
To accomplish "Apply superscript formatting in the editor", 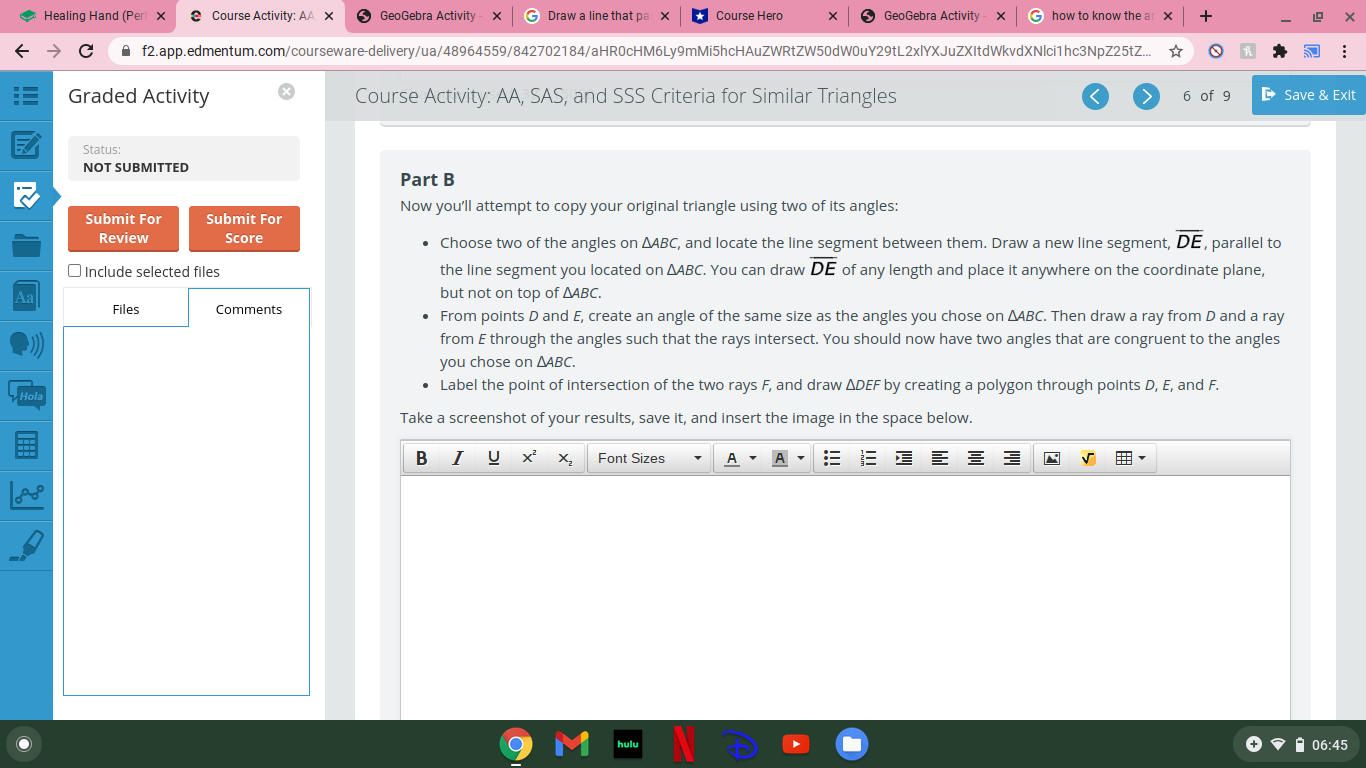I will [528, 457].
